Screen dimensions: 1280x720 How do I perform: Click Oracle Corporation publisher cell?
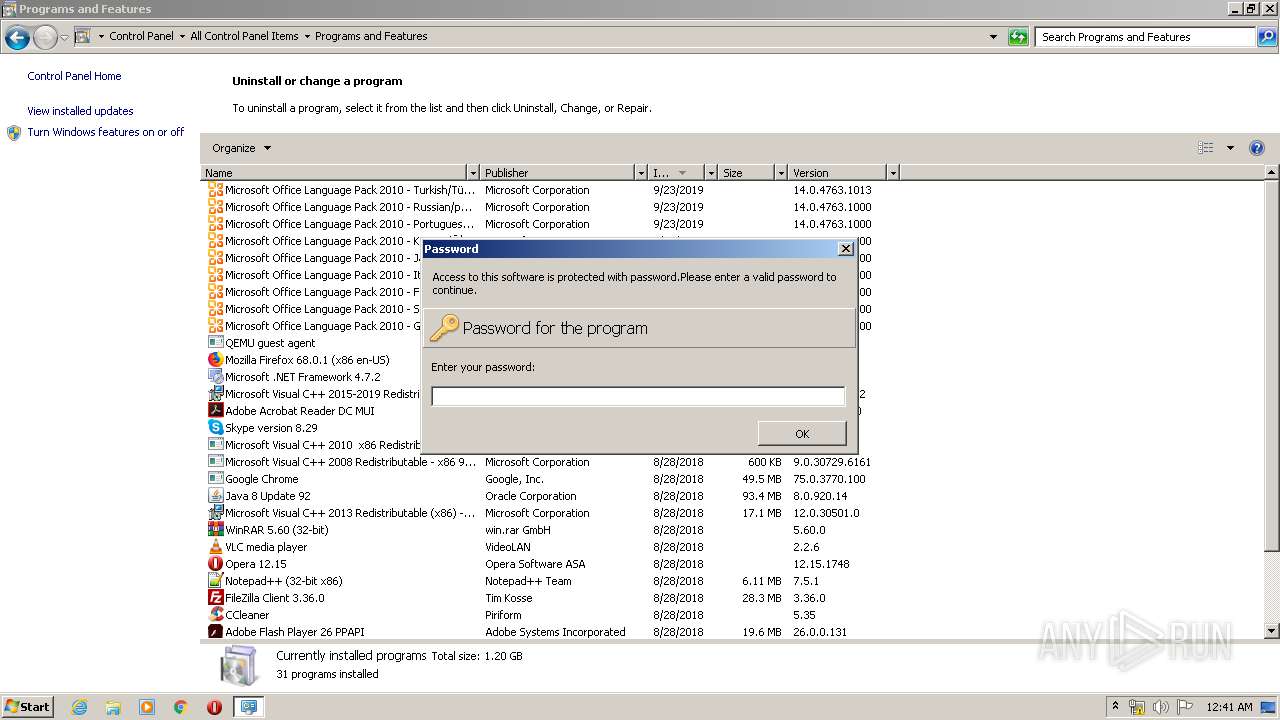point(531,496)
